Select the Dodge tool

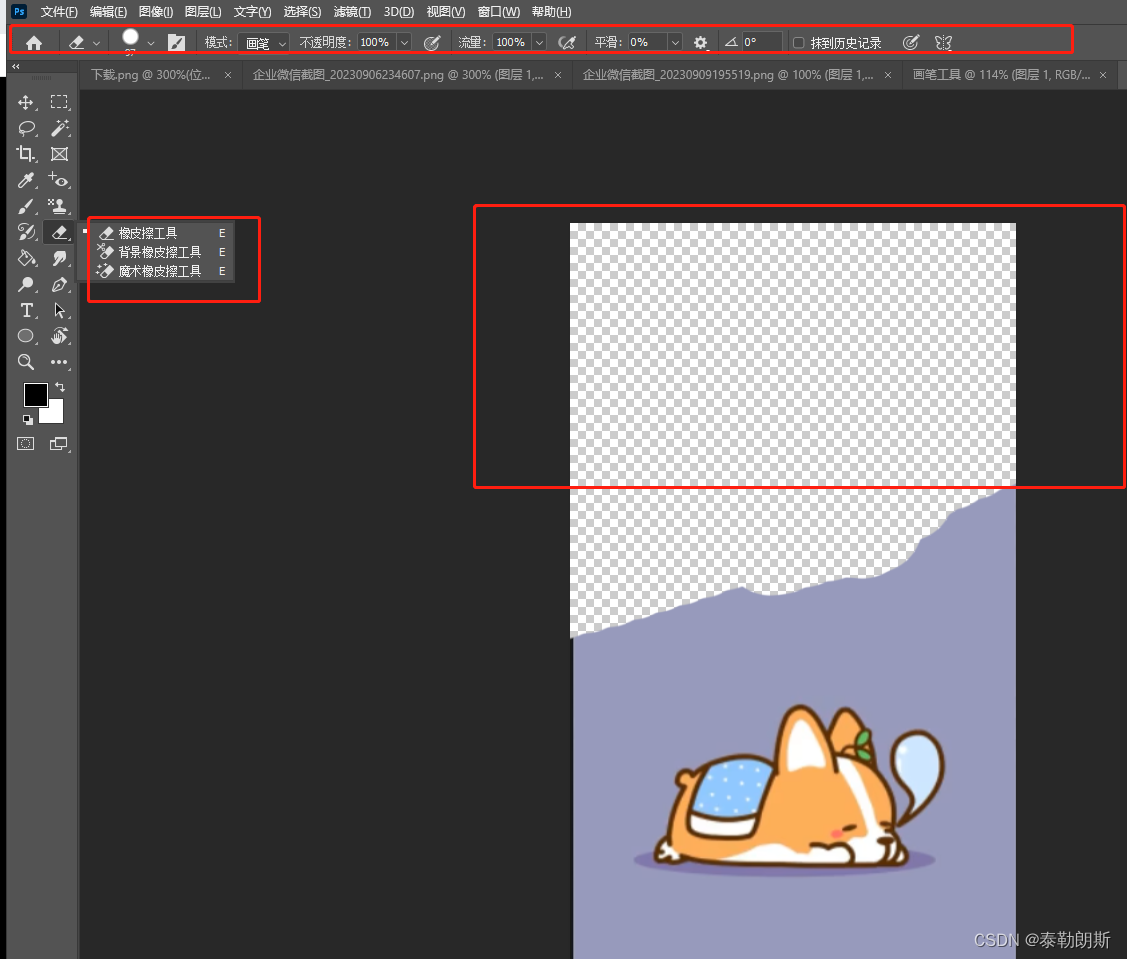click(26, 285)
